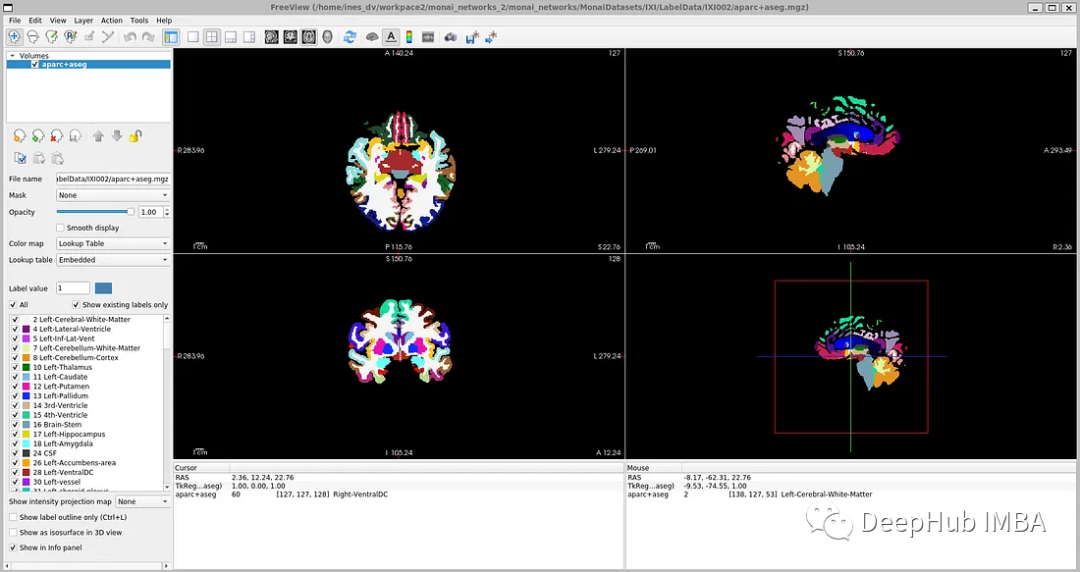This screenshot has height=572, width=1080.
Task: Toggle the color bar icon
Action: (409, 37)
